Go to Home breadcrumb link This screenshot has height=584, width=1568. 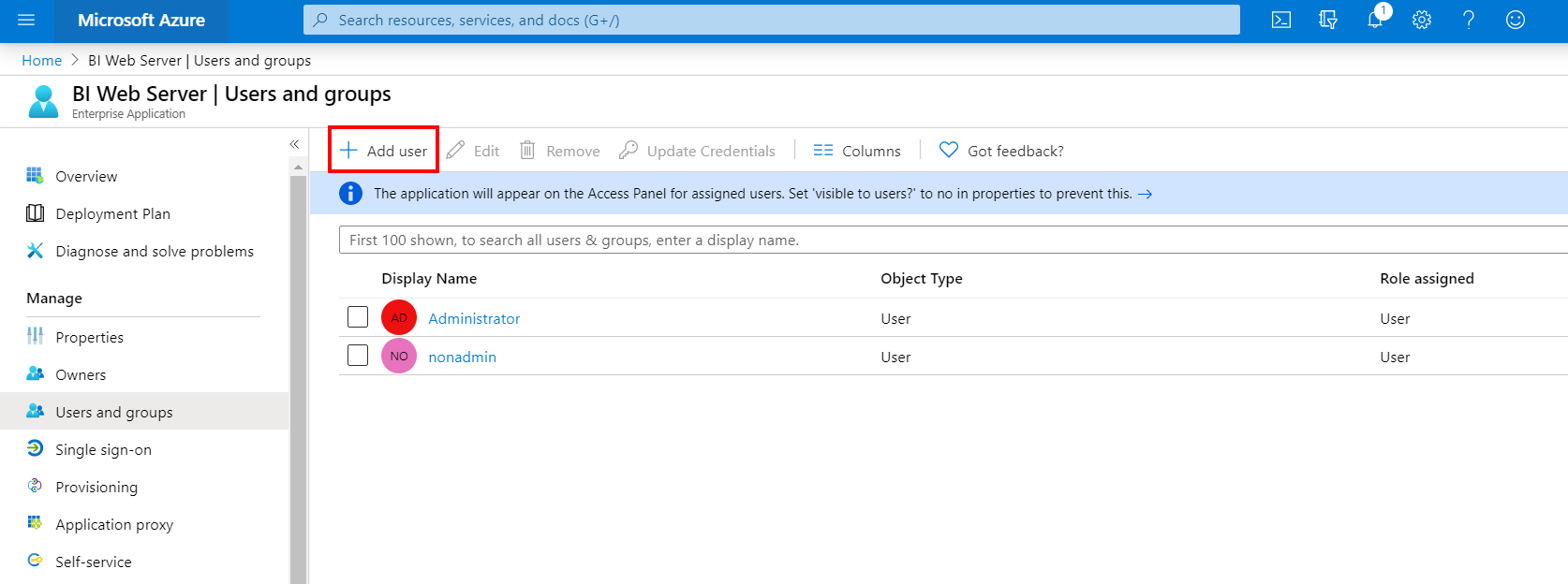pyautogui.click(x=41, y=60)
